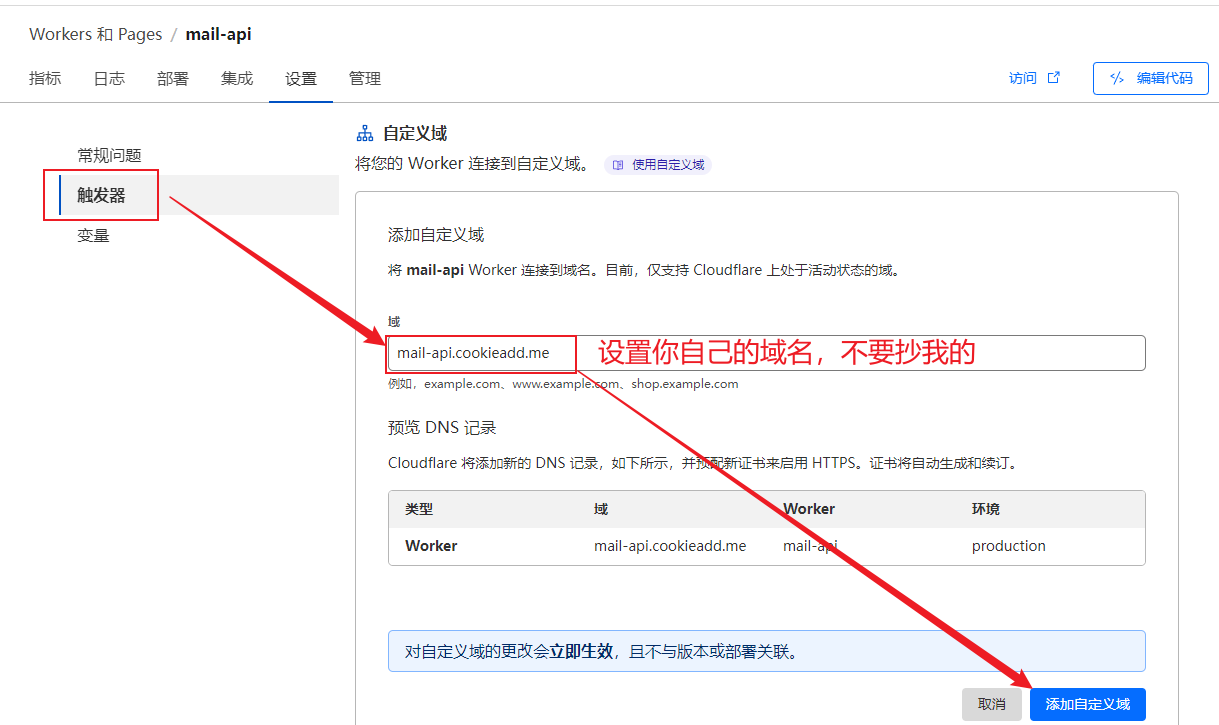This screenshot has height=725, width=1219.
Task: Click the active 设置 tab
Action: pos(301,79)
